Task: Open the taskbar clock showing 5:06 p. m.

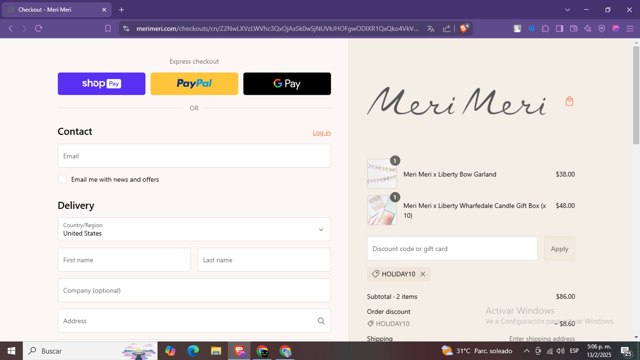Action: point(599,351)
